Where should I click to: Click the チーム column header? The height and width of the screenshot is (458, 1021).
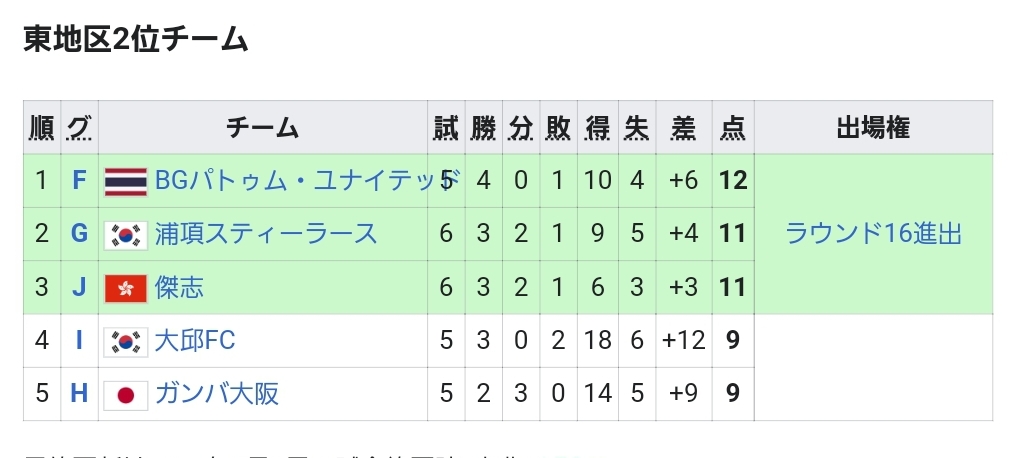pos(262,128)
